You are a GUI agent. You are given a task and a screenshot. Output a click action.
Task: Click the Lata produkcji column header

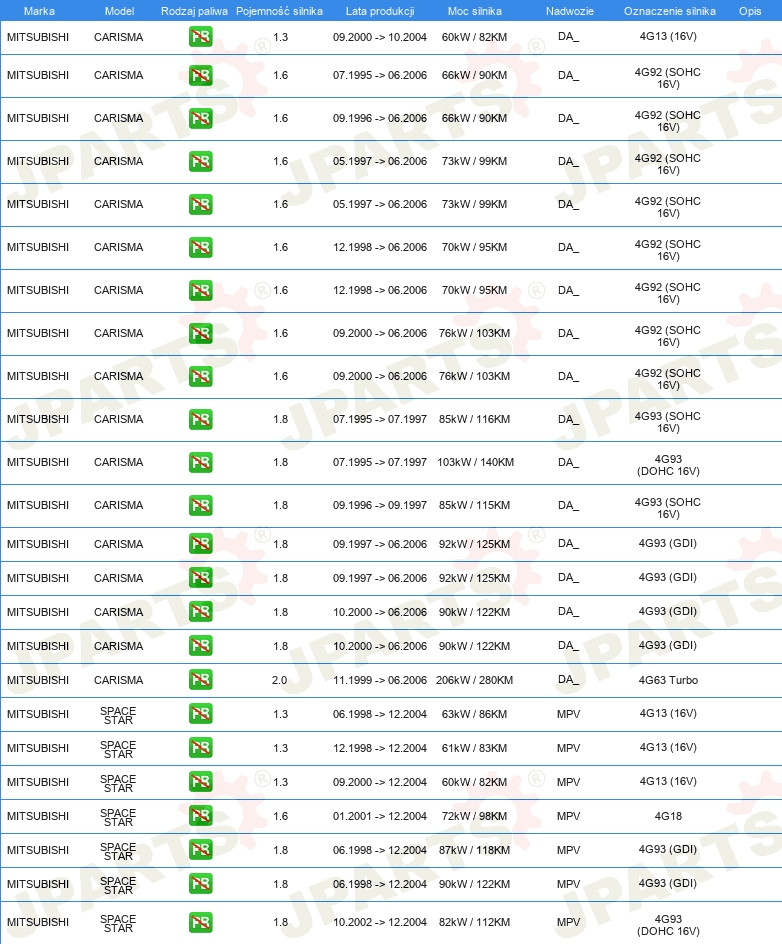(x=380, y=11)
